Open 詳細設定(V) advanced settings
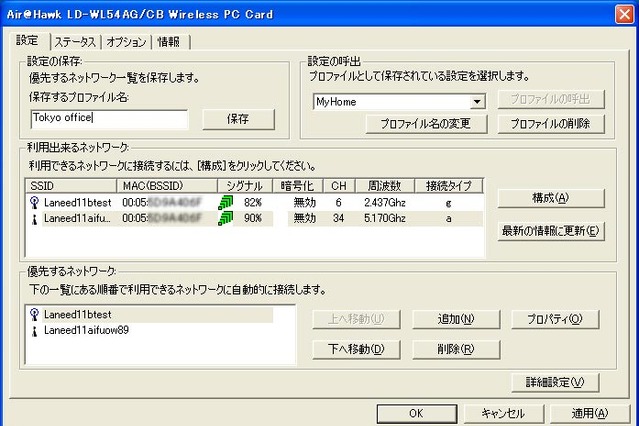 (555, 382)
